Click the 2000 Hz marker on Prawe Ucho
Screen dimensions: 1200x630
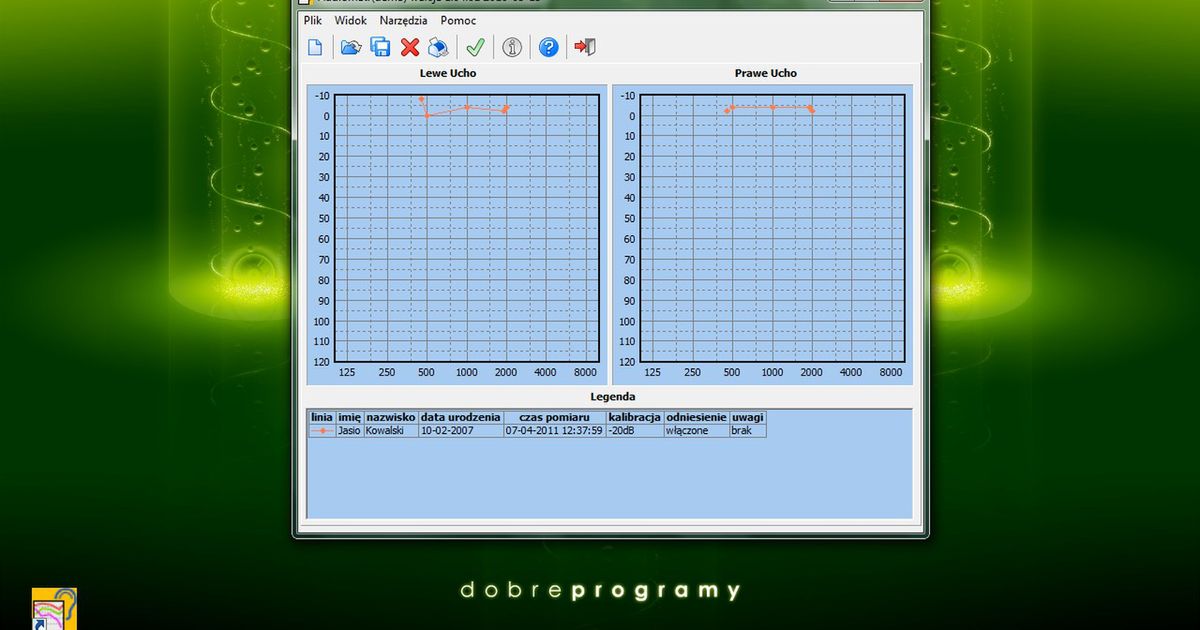pyautogui.click(x=811, y=109)
